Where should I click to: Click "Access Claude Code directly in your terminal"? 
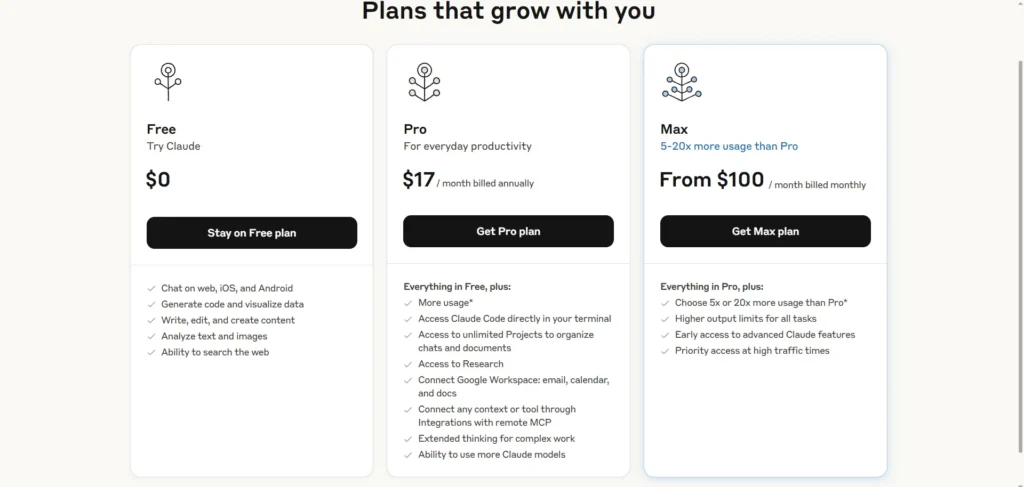(x=515, y=319)
